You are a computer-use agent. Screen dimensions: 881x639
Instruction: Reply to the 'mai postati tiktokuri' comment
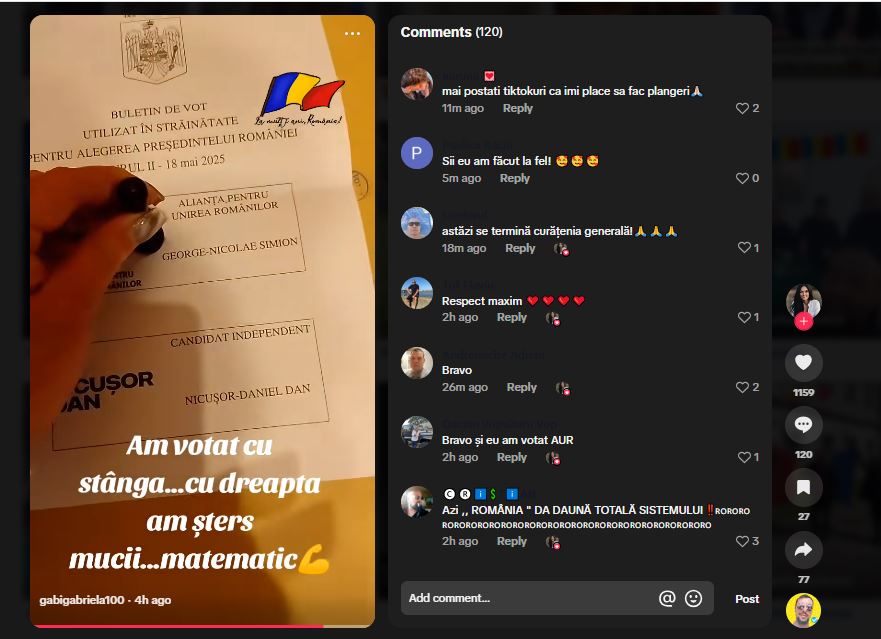tap(517, 108)
